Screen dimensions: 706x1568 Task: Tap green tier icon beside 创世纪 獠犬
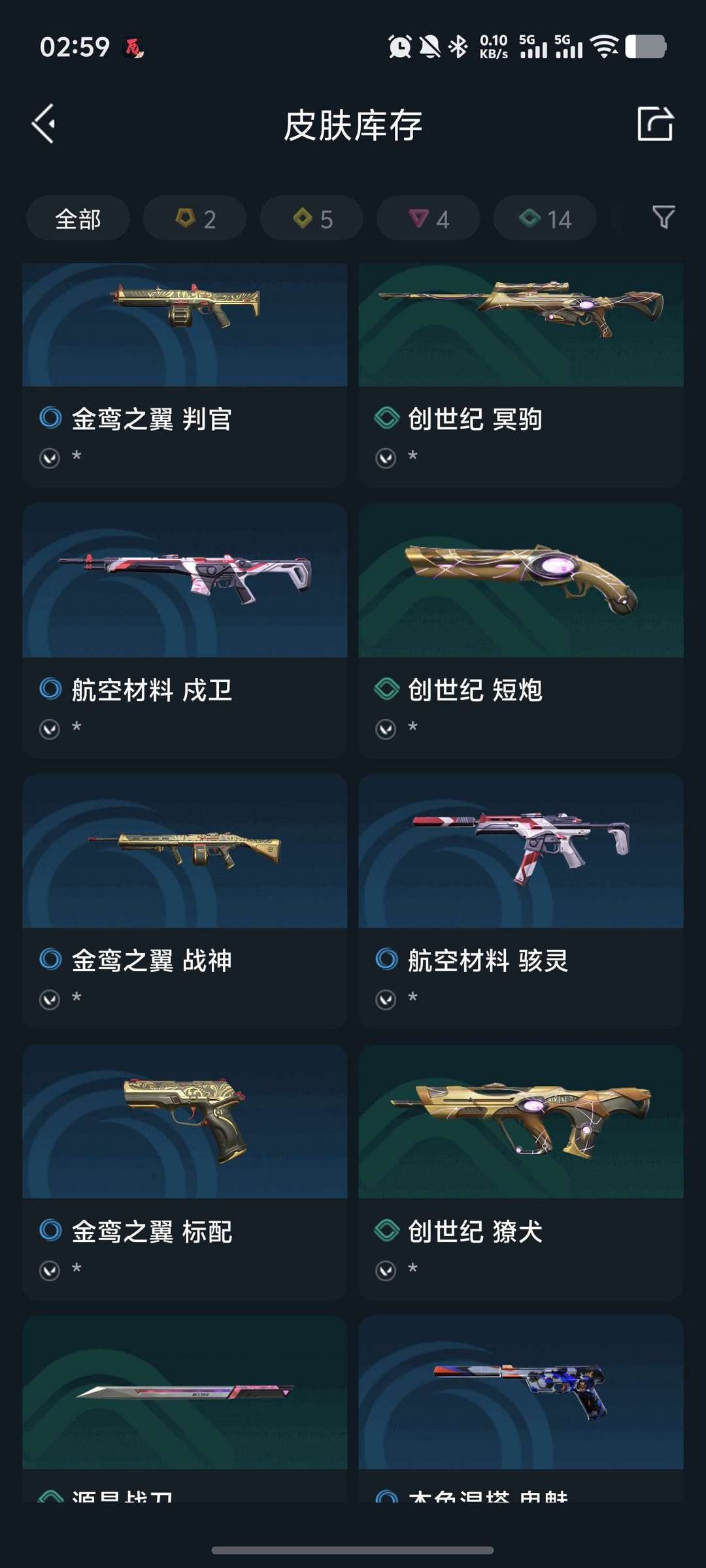pyautogui.click(x=386, y=1230)
